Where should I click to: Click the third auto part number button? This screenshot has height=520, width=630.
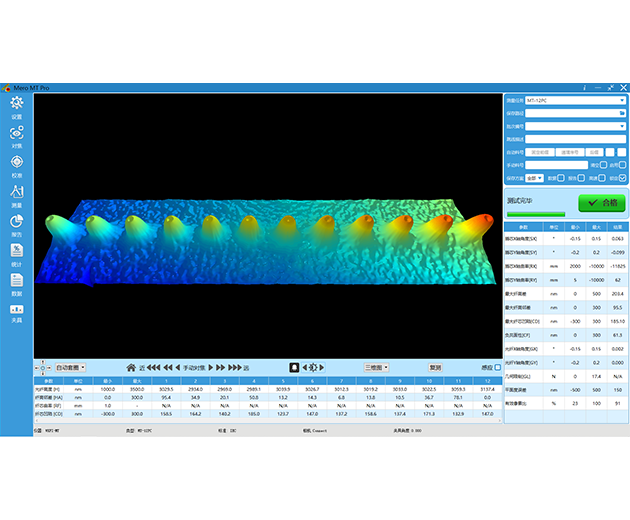(594, 152)
